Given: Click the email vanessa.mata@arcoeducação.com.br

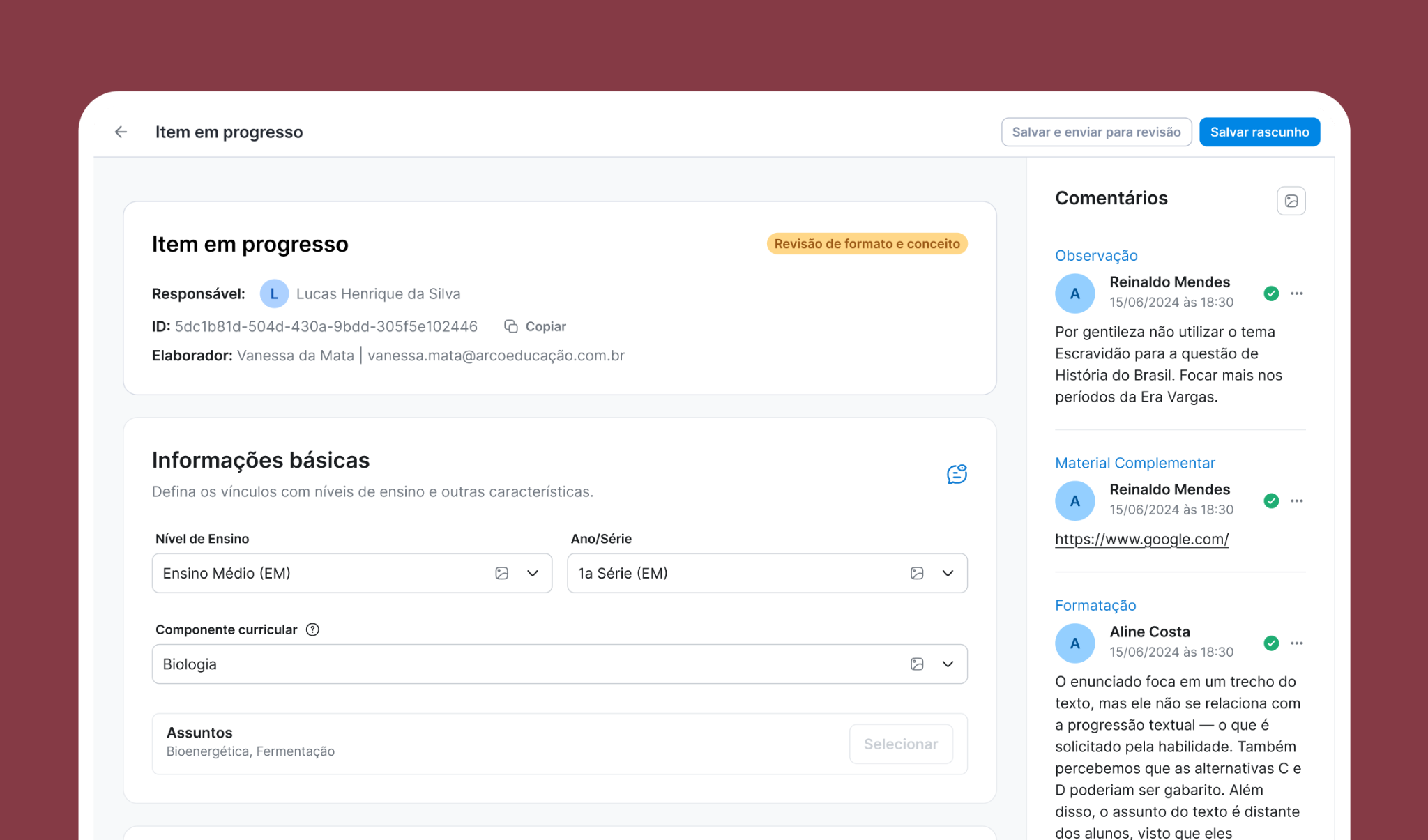Looking at the screenshot, I should (x=496, y=356).
